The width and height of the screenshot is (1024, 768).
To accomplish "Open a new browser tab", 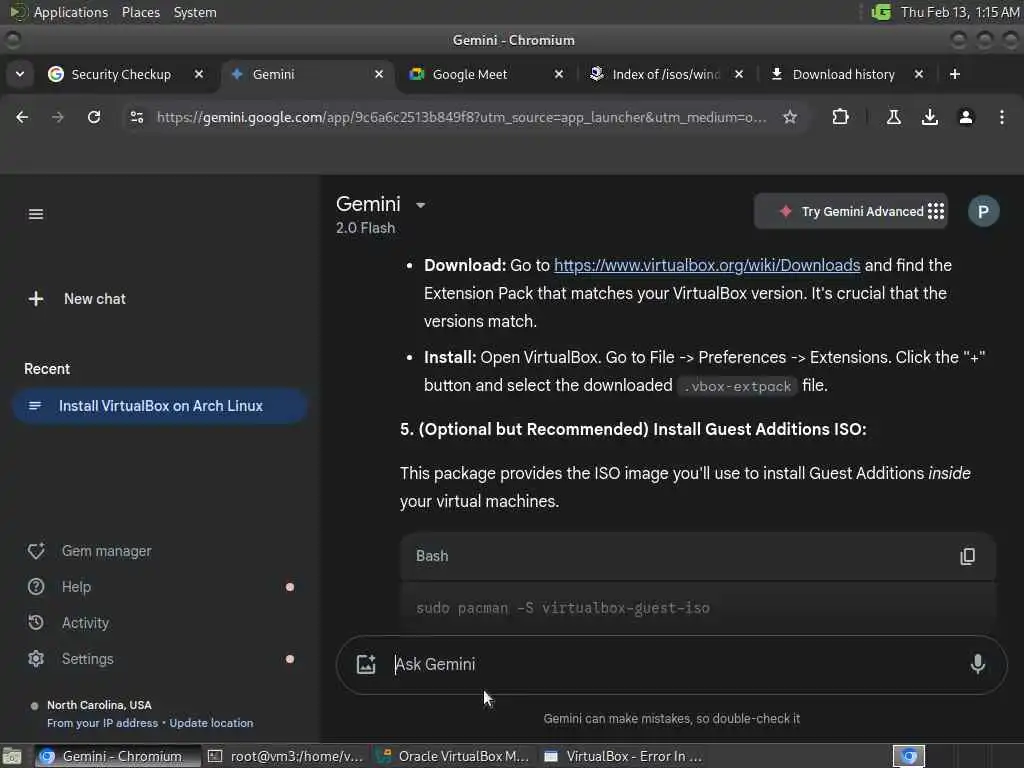I will tap(954, 74).
